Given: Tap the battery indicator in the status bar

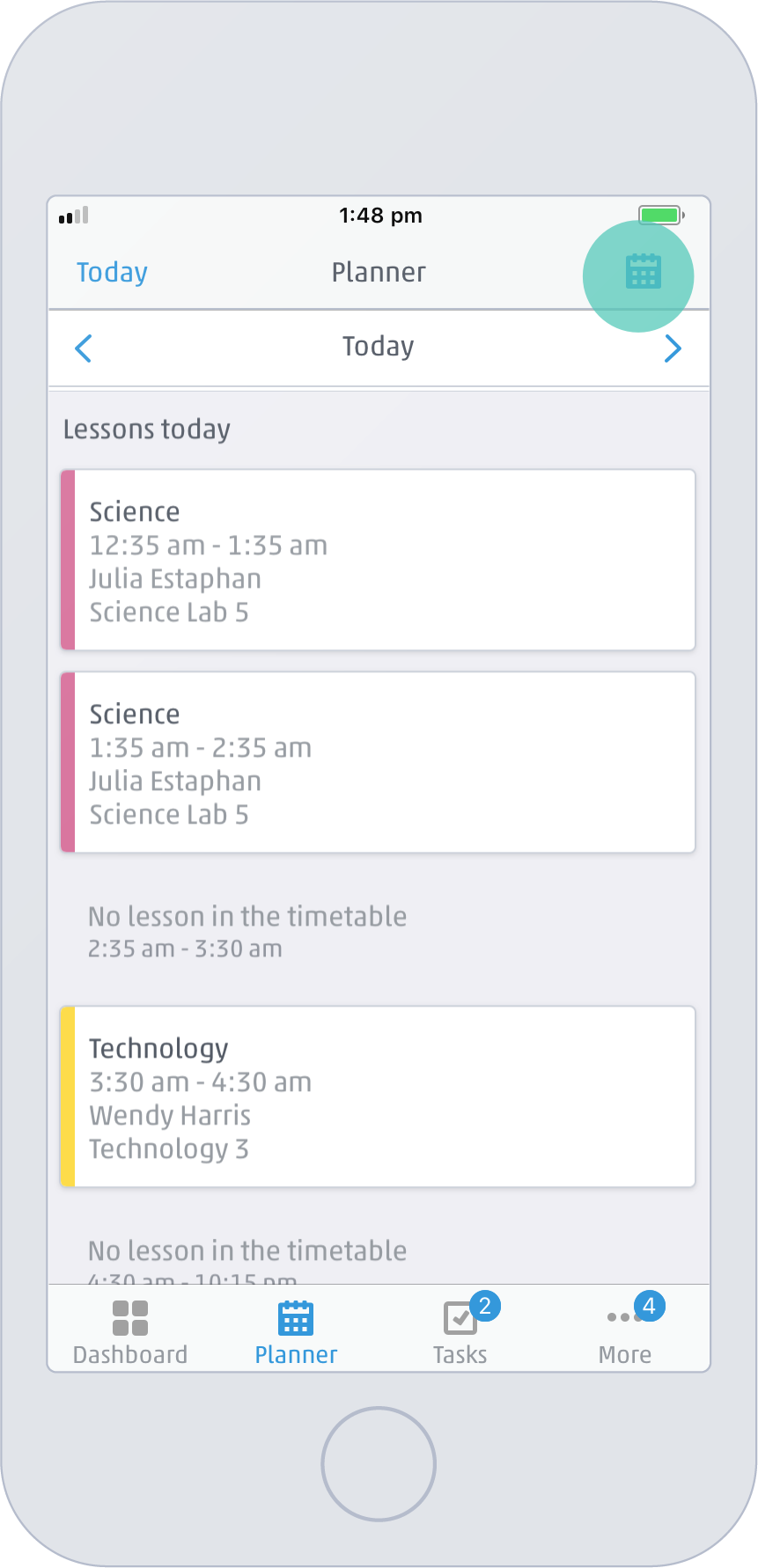Looking at the screenshot, I should 660,214.
